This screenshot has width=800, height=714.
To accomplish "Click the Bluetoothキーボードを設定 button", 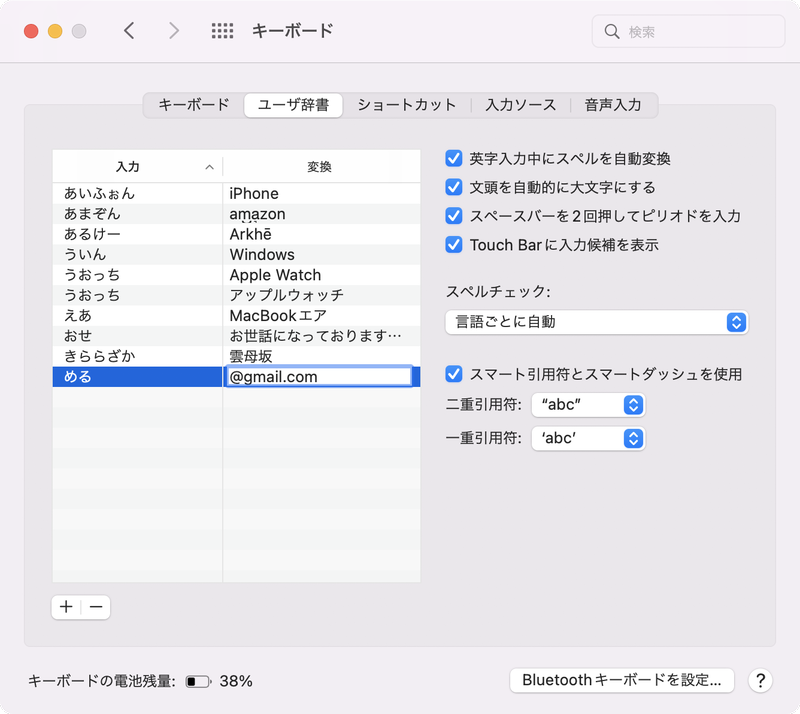I will pos(621,681).
